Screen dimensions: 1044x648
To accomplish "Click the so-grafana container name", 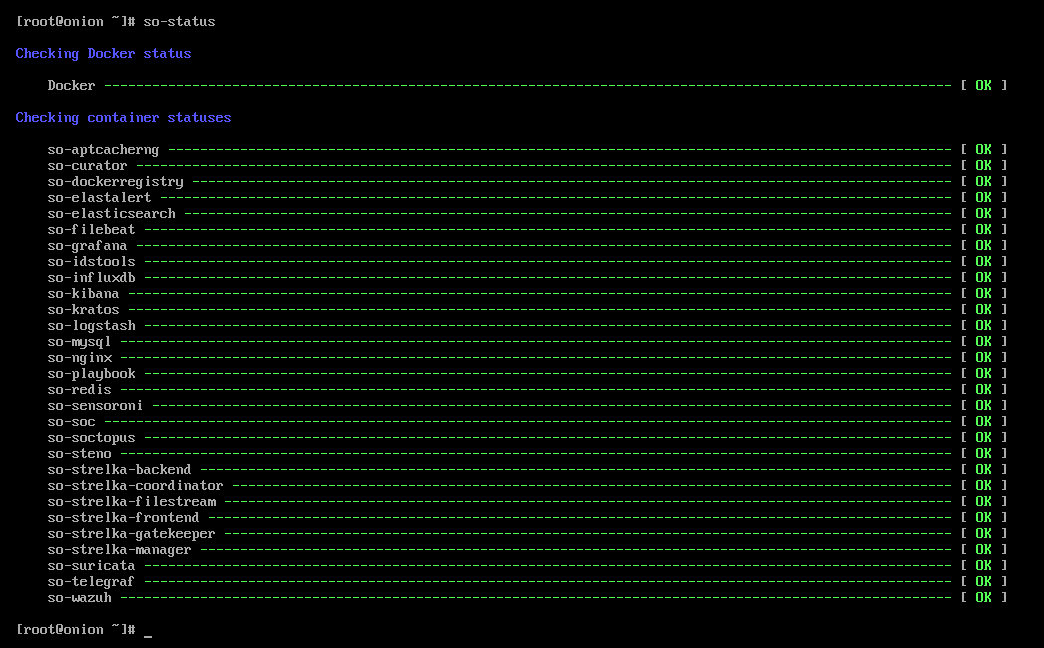I will click(87, 246).
